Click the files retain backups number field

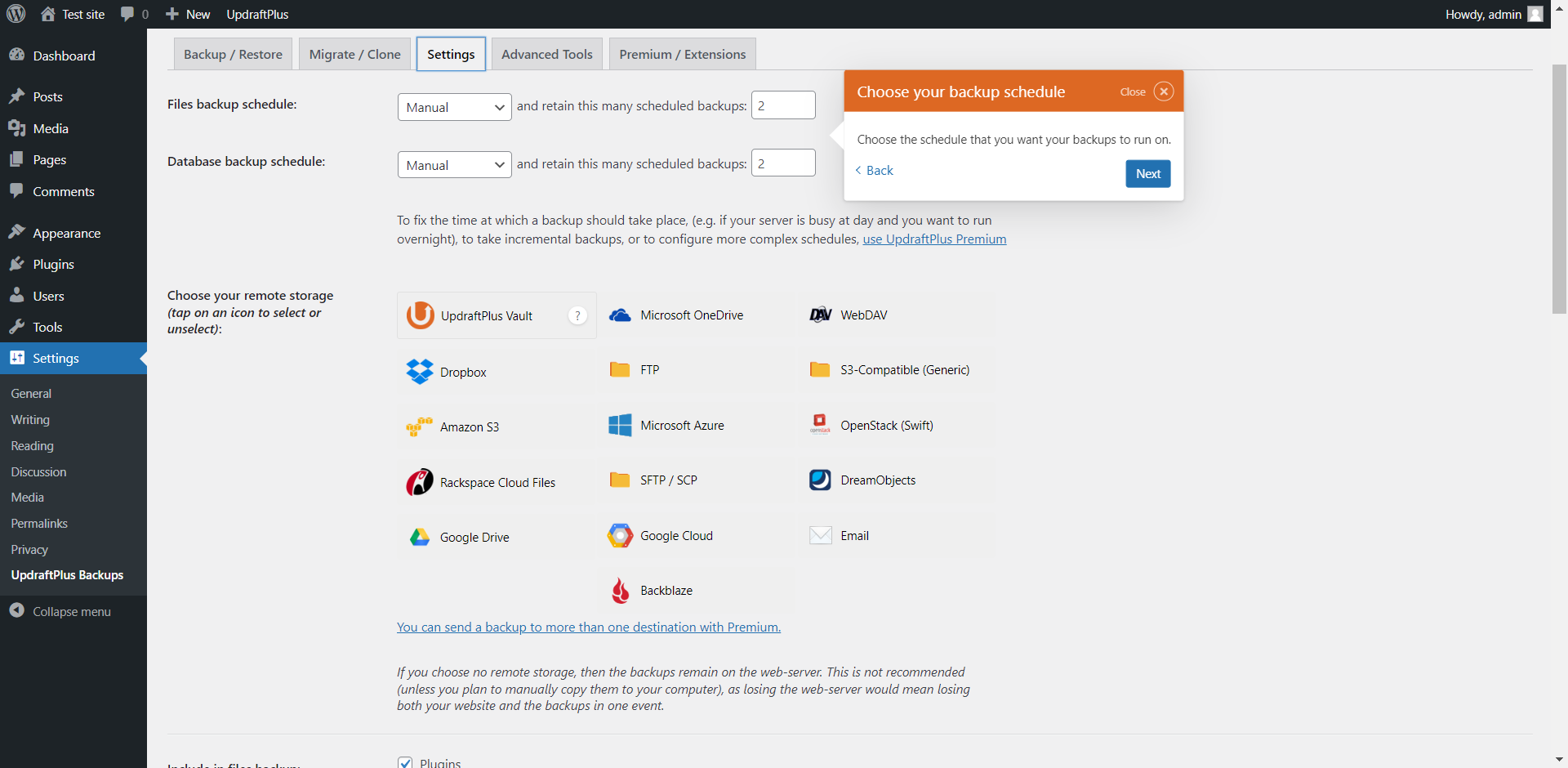click(x=783, y=105)
